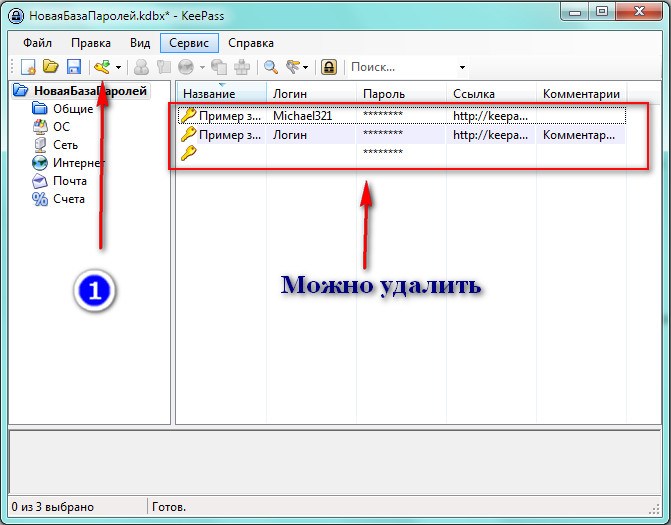Image resolution: width=671 pixels, height=525 pixels.
Task: Click the Общие folder icon
Action: click(x=40, y=108)
